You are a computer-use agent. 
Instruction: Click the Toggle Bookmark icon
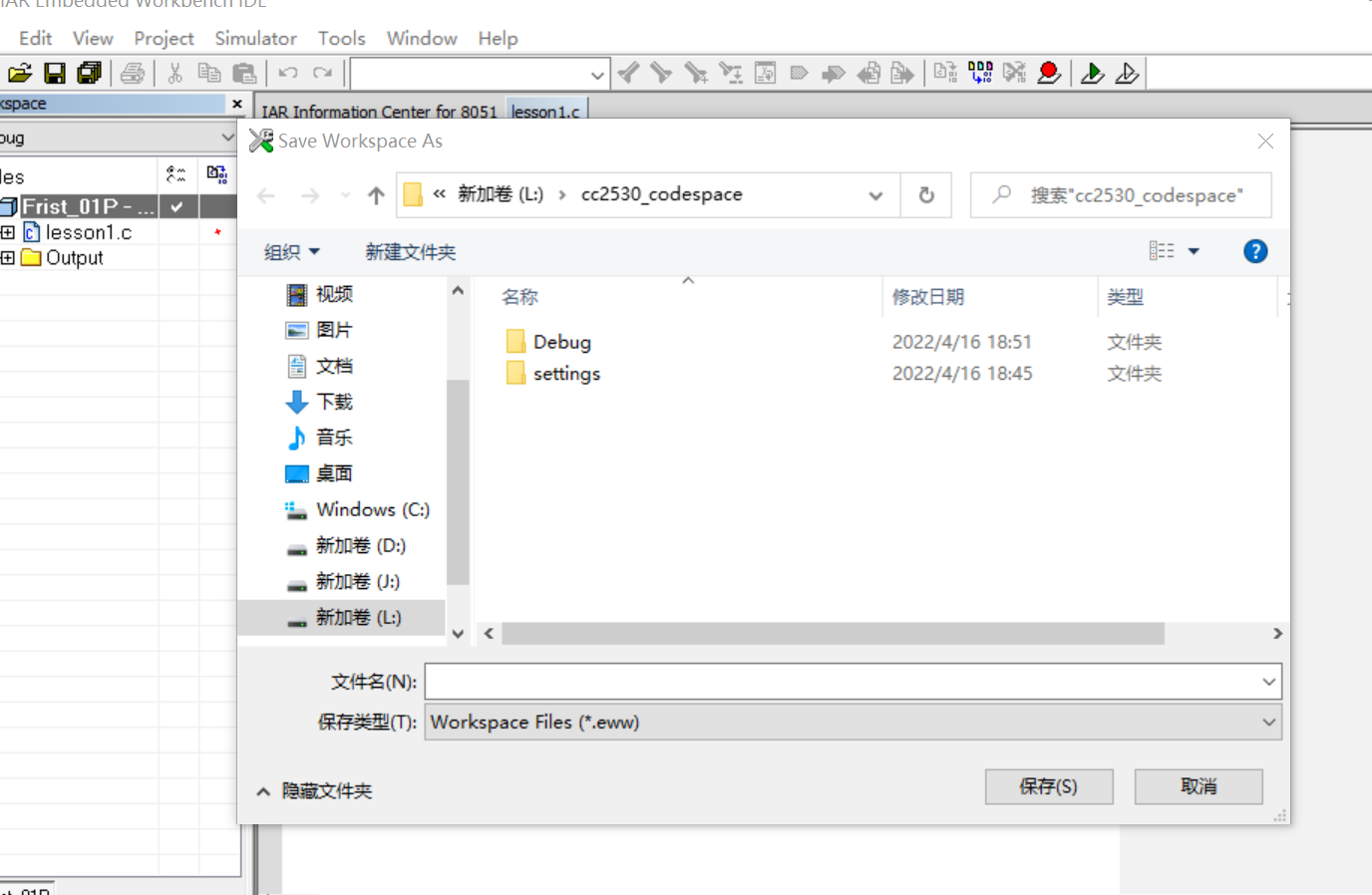click(x=799, y=73)
